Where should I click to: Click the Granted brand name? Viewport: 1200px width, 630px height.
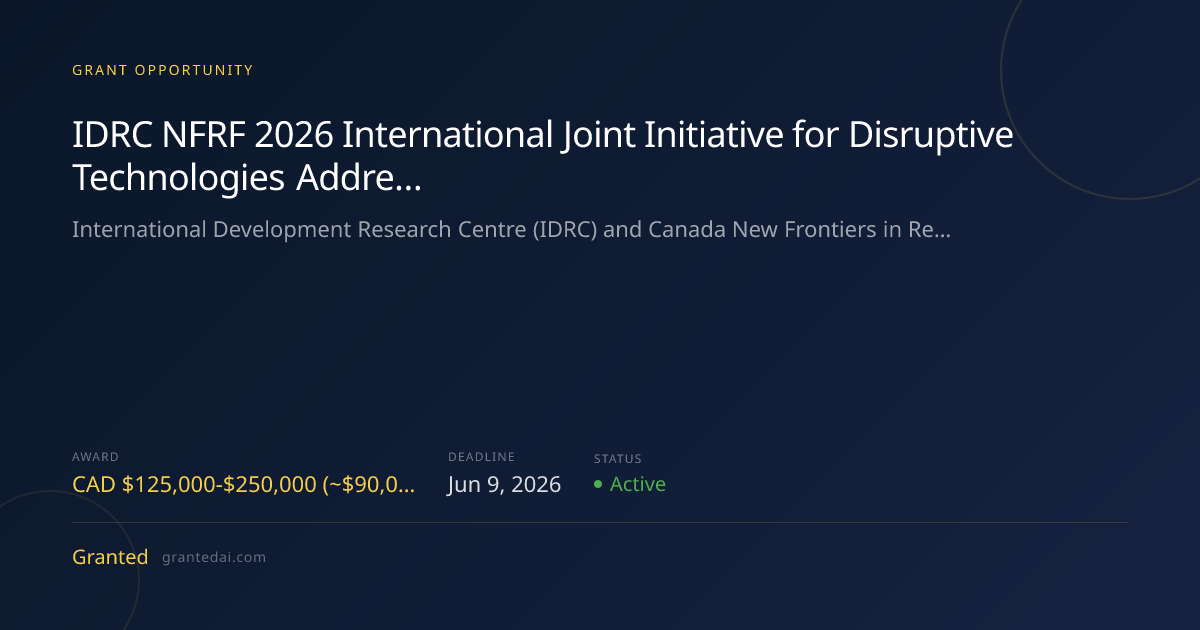point(110,557)
